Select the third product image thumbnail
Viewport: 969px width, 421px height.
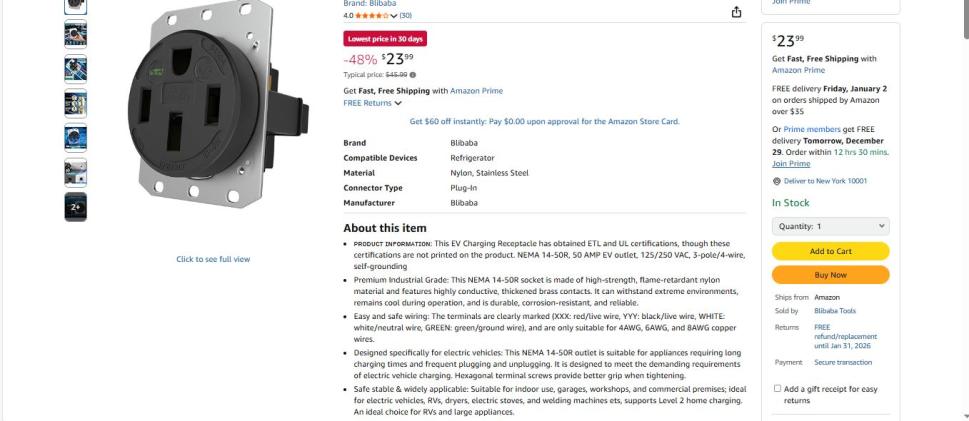(76, 69)
